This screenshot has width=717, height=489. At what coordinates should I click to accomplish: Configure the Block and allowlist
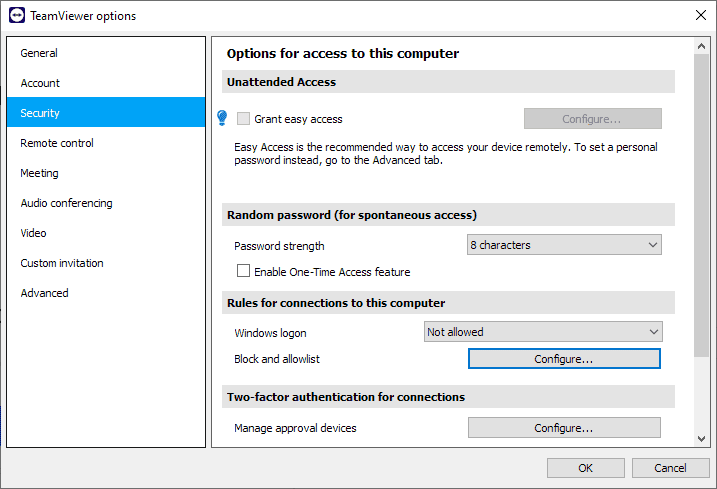[x=564, y=359]
